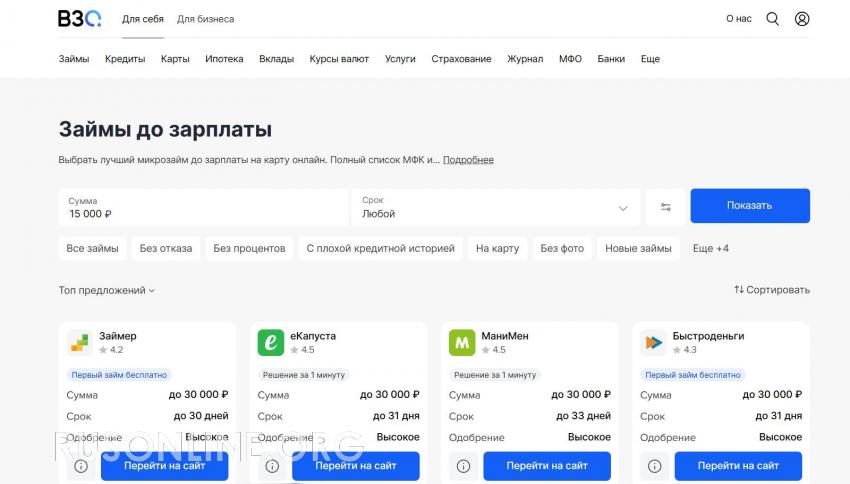Open the Журнал menu item
The height and width of the screenshot is (484, 850).
click(525, 59)
